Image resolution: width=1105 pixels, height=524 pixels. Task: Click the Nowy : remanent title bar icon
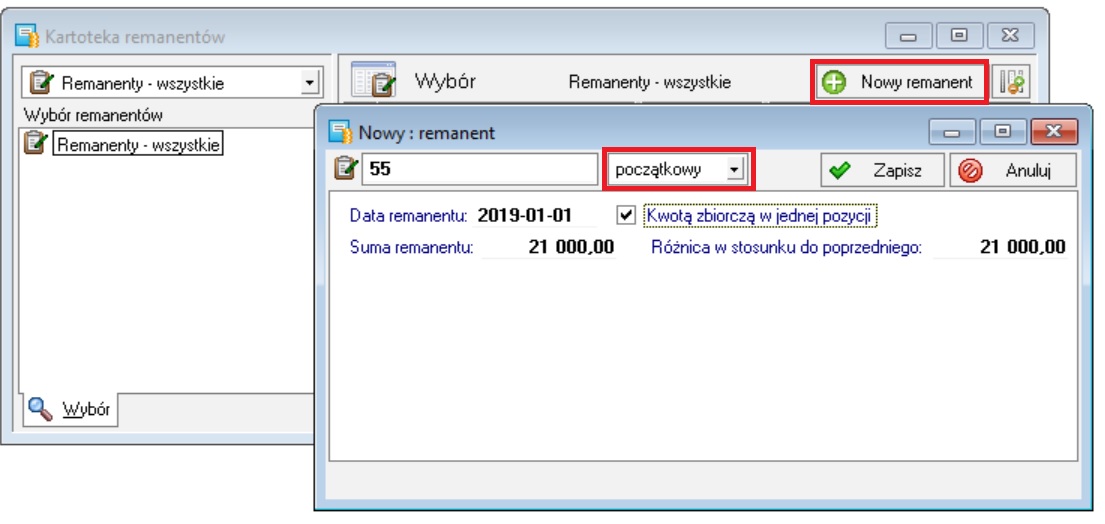pos(341,132)
